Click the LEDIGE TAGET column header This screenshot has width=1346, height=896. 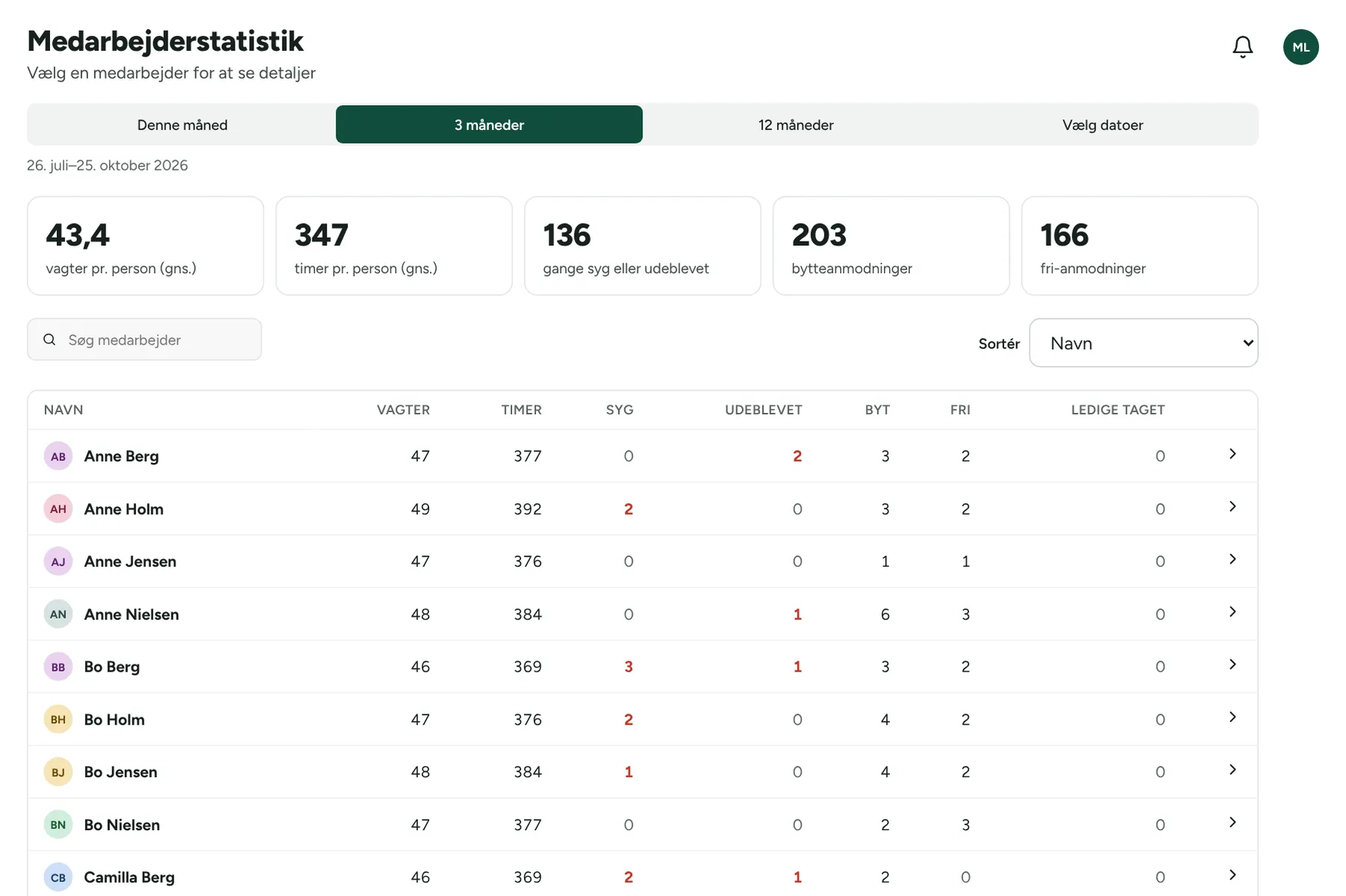1118,410
